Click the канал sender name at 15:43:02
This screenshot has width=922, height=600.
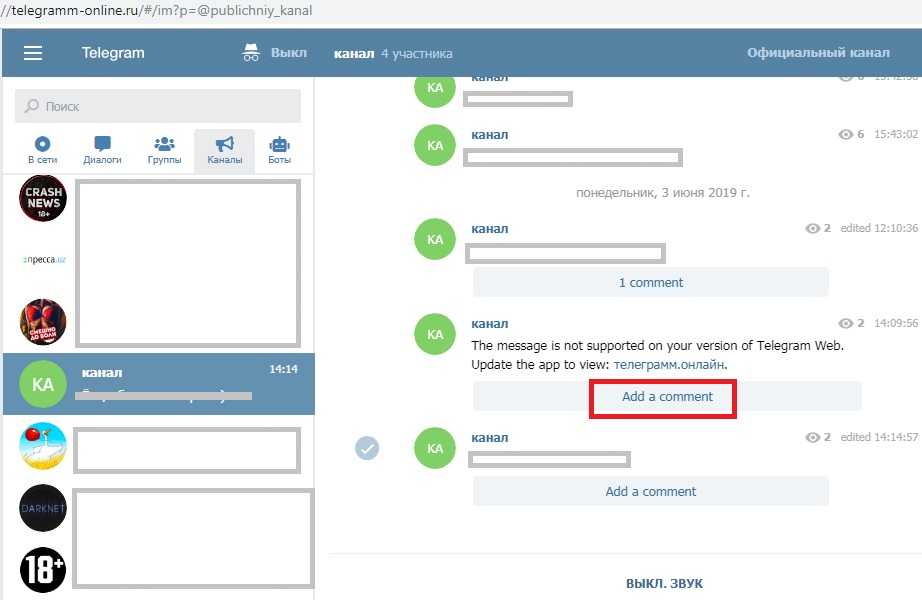point(490,135)
